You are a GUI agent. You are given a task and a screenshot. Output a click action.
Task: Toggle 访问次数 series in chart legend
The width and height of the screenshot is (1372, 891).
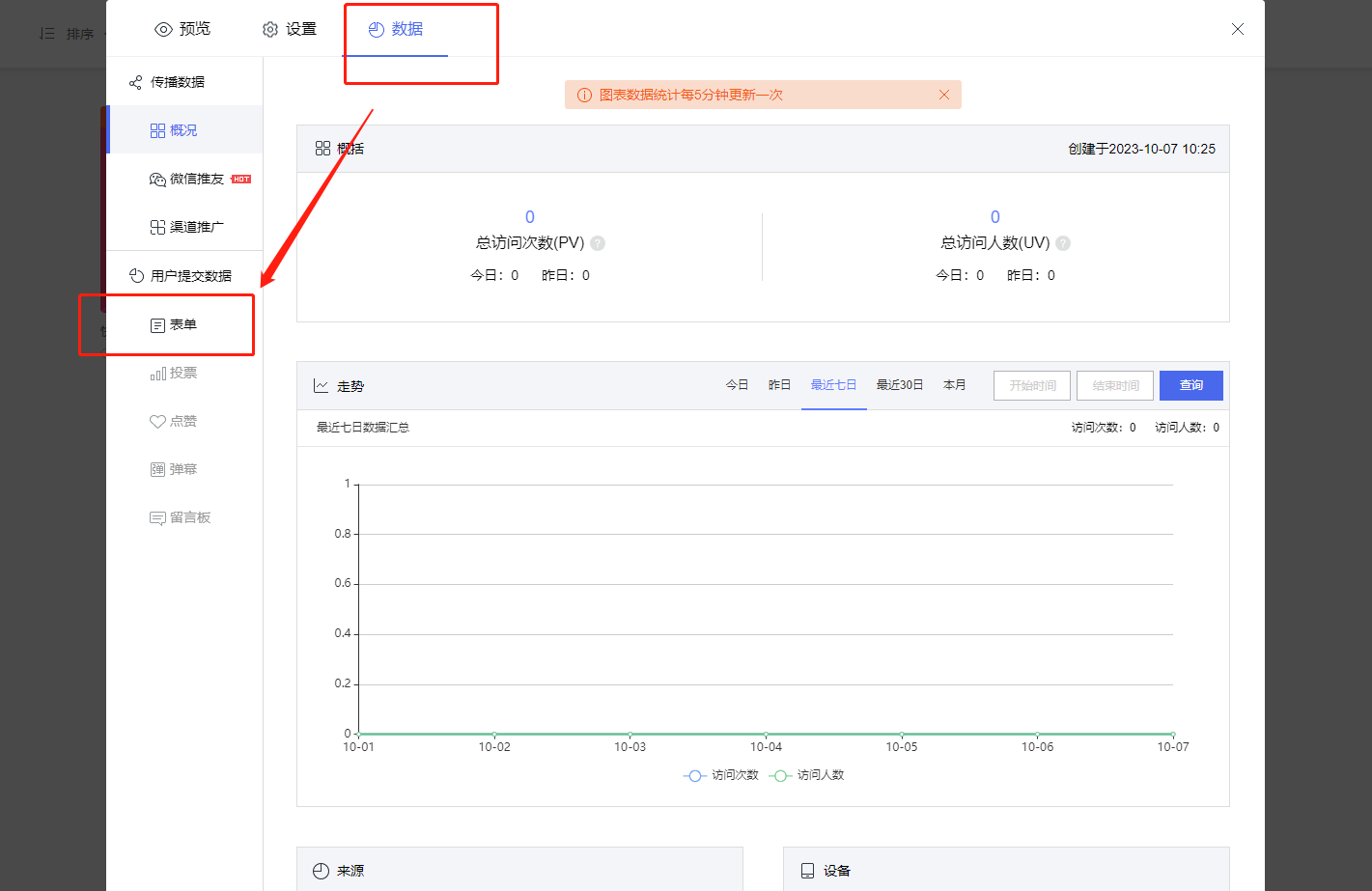[x=721, y=775]
